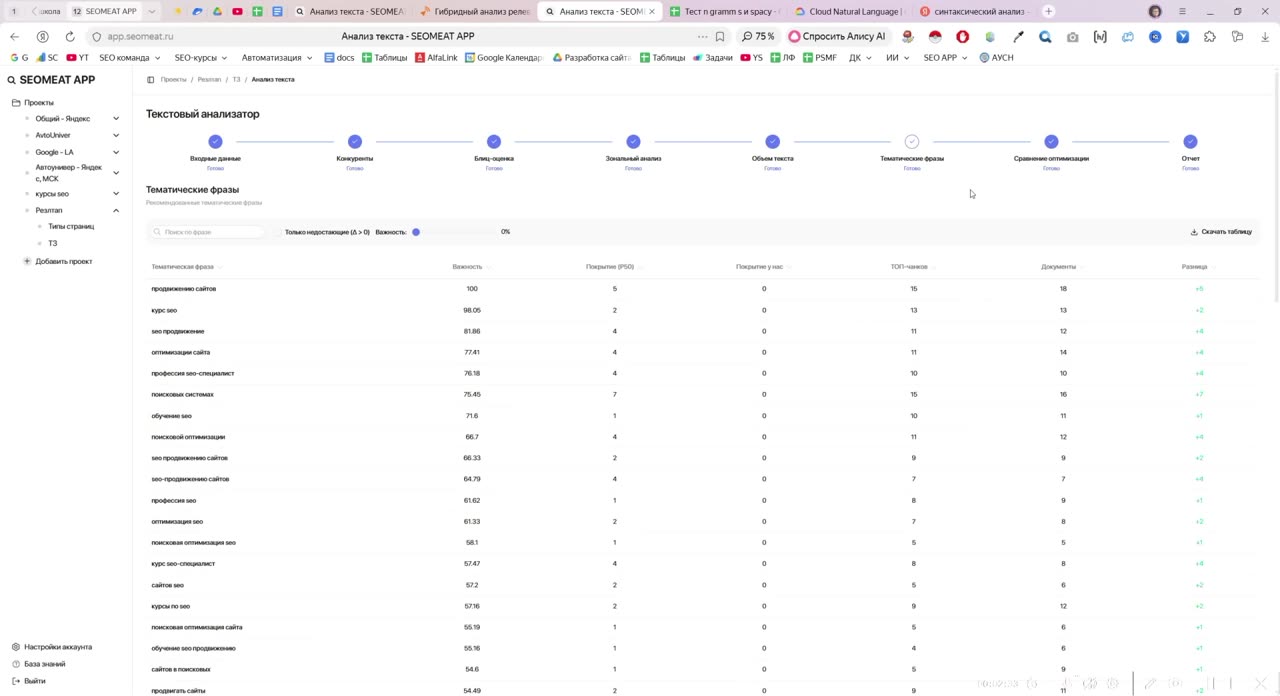Click 'Спросить Алису AI' button
The image size is (1280, 696).
tap(837, 36)
